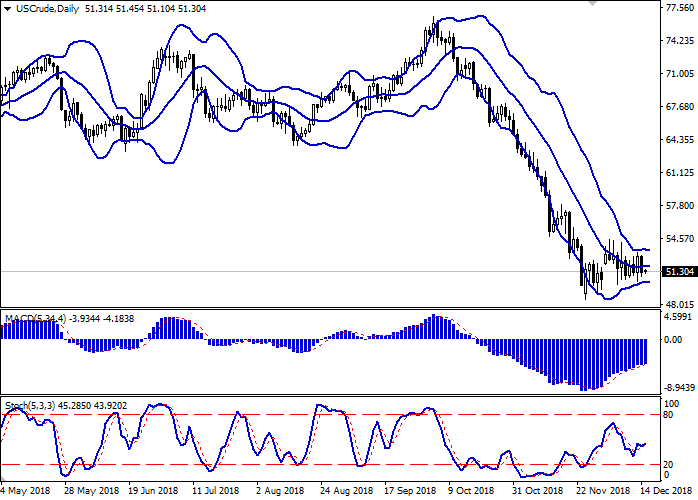Click the current price tag 51.304
698x500 pixels.
[679, 271]
